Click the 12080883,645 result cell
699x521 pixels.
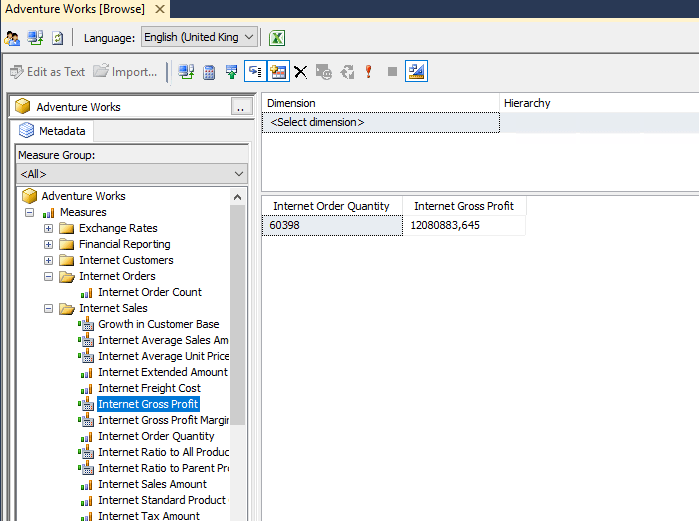coord(464,226)
